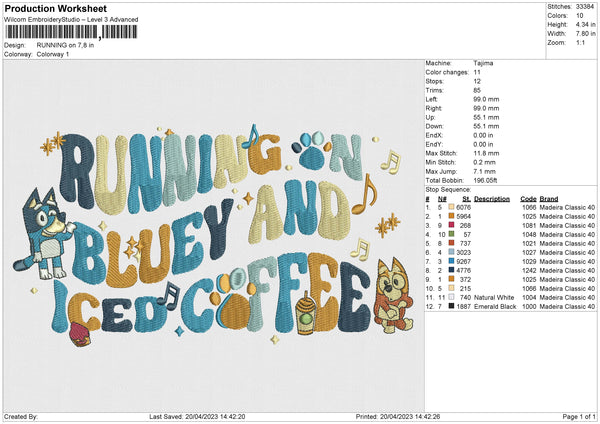Viewport: 600px width, 424px height.
Task: Choose the pink-red swatch in stop 3
Action: pyautogui.click(x=454, y=226)
